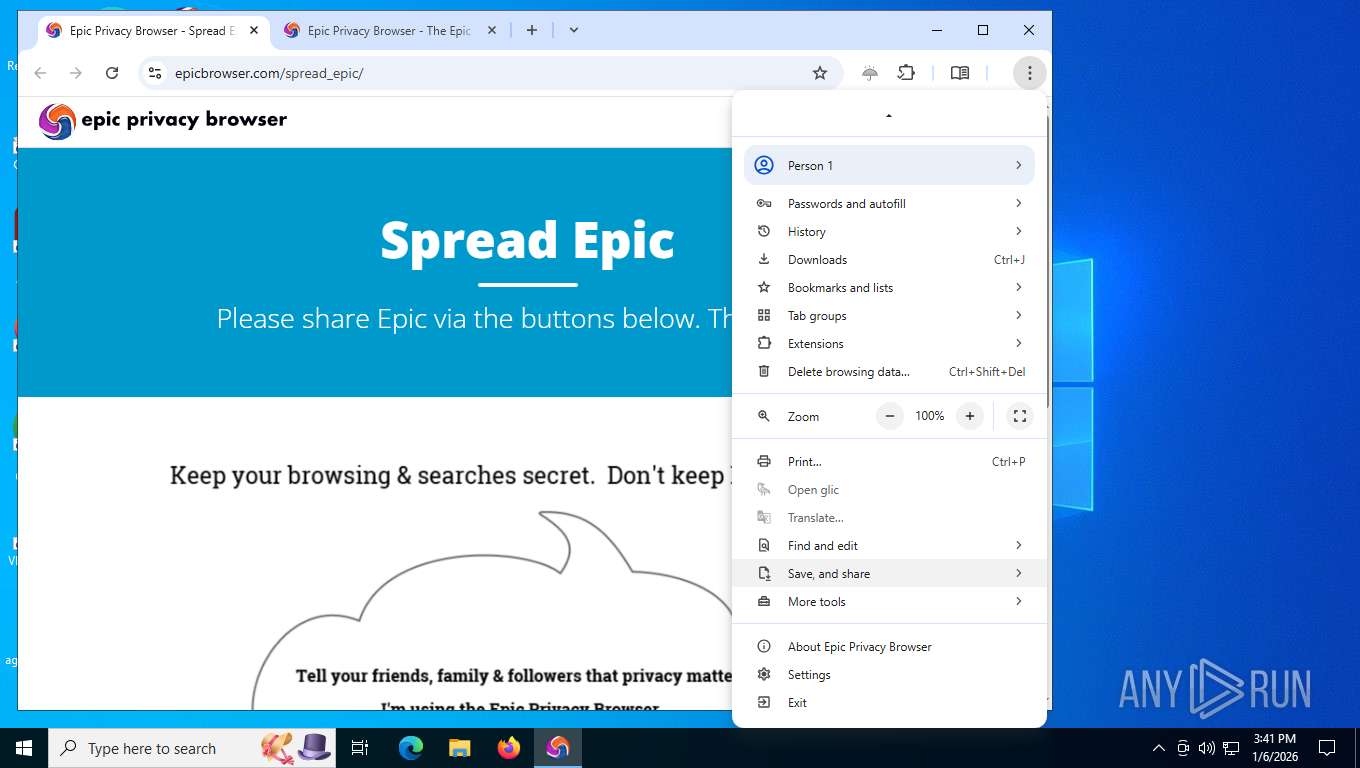Click the printer icon beside Print
Viewport: 1360px width, 768px height.
pyautogui.click(x=764, y=461)
